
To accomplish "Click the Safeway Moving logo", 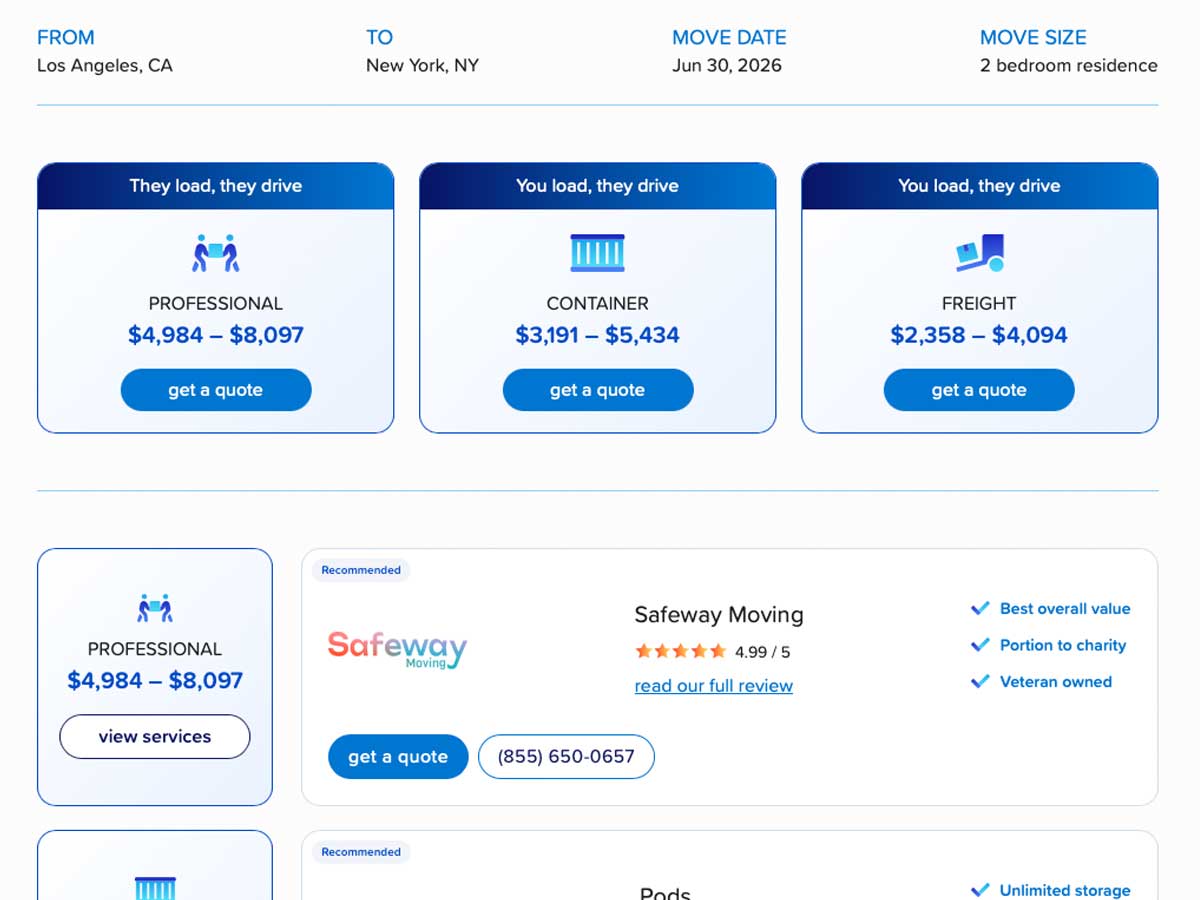I will (397, 649).
